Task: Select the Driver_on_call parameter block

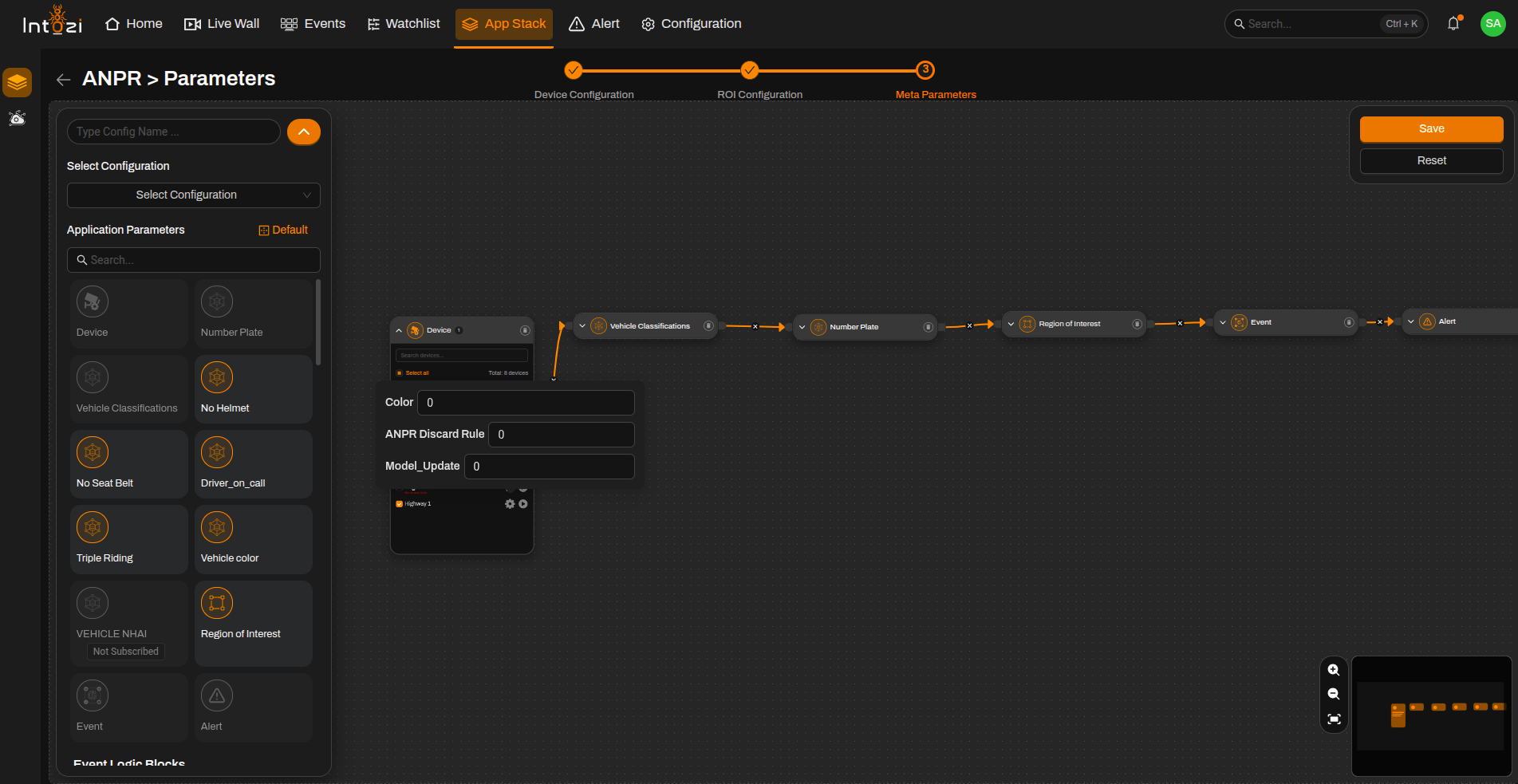Action: 254,464
